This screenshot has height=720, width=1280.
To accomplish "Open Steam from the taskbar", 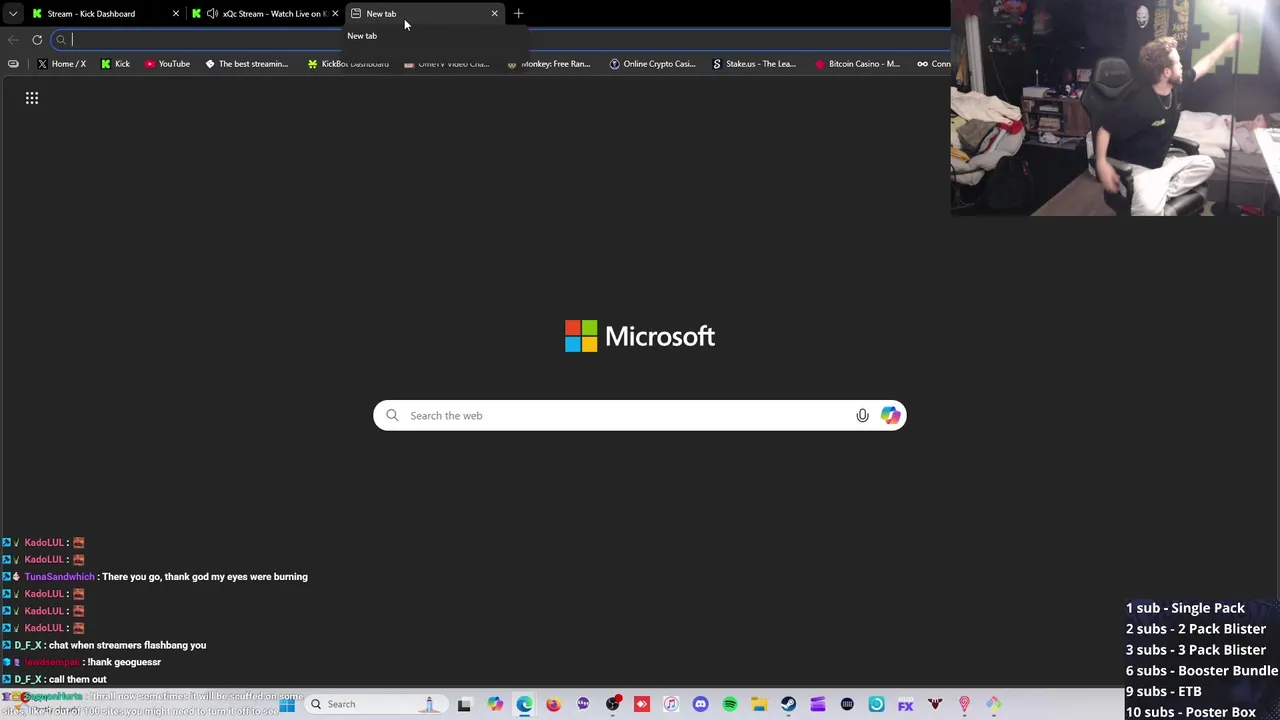I will 788,705.
